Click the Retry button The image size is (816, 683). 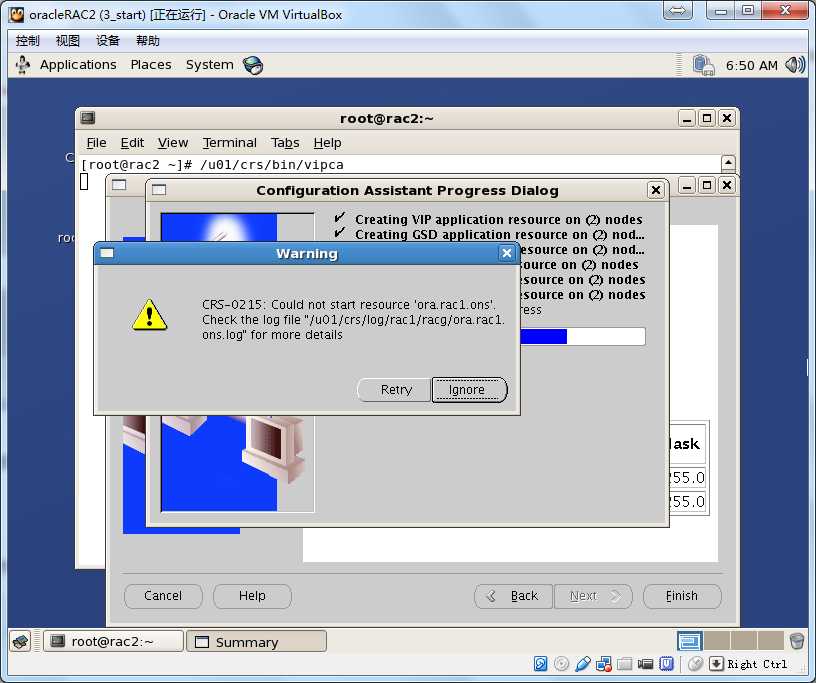pyautogui.click(x=394, y=389)
